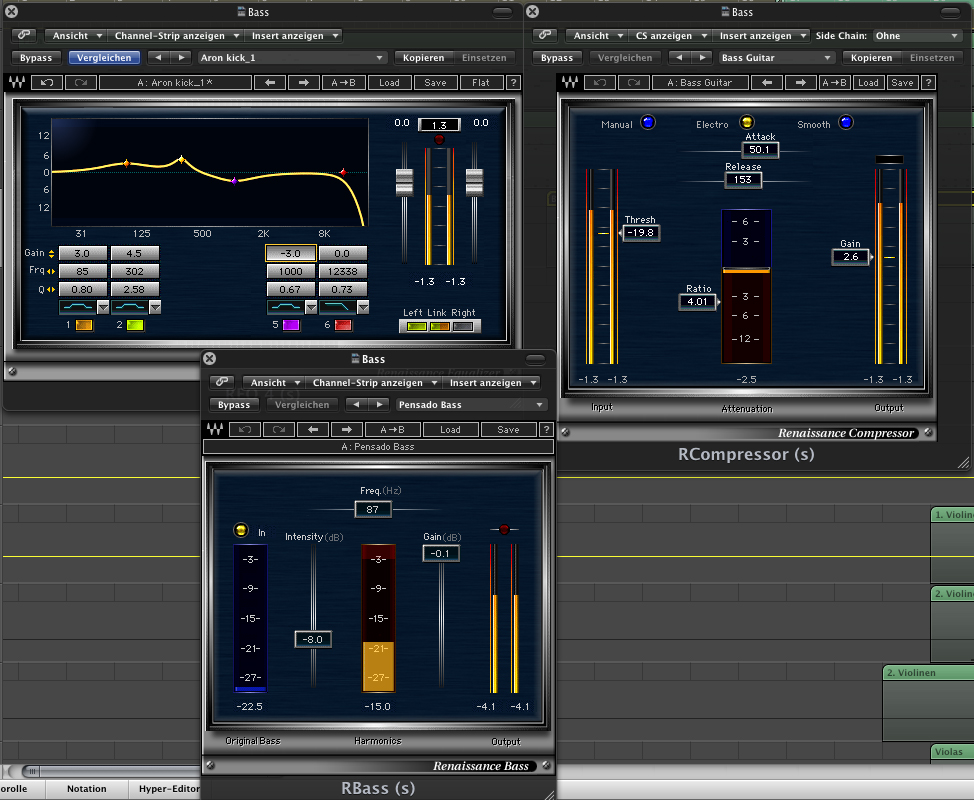
Task: Open Insert anzeigen in equalizer window
Action: point(293,35)
